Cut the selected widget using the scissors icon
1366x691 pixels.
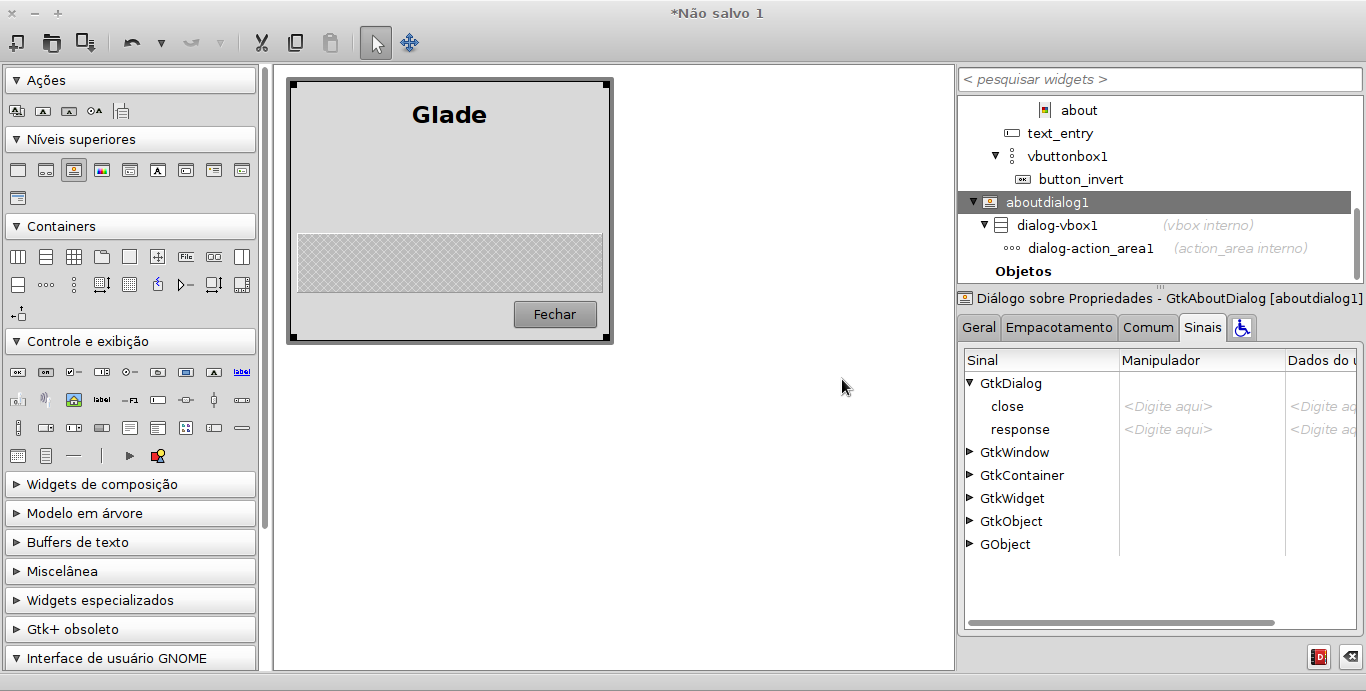tap(261, 42)
